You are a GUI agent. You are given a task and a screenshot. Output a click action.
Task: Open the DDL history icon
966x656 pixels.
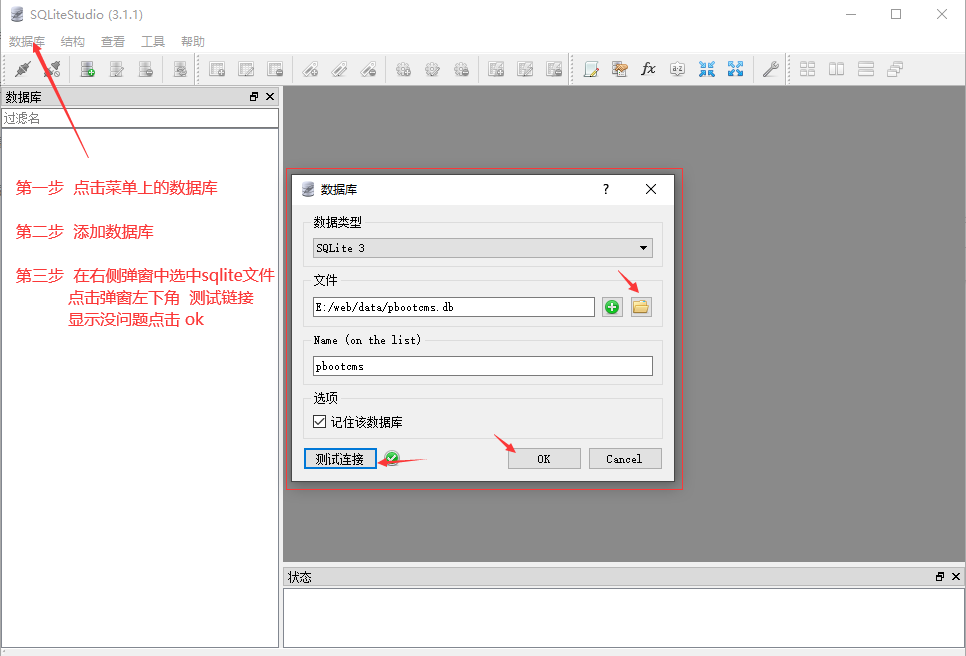620,69
